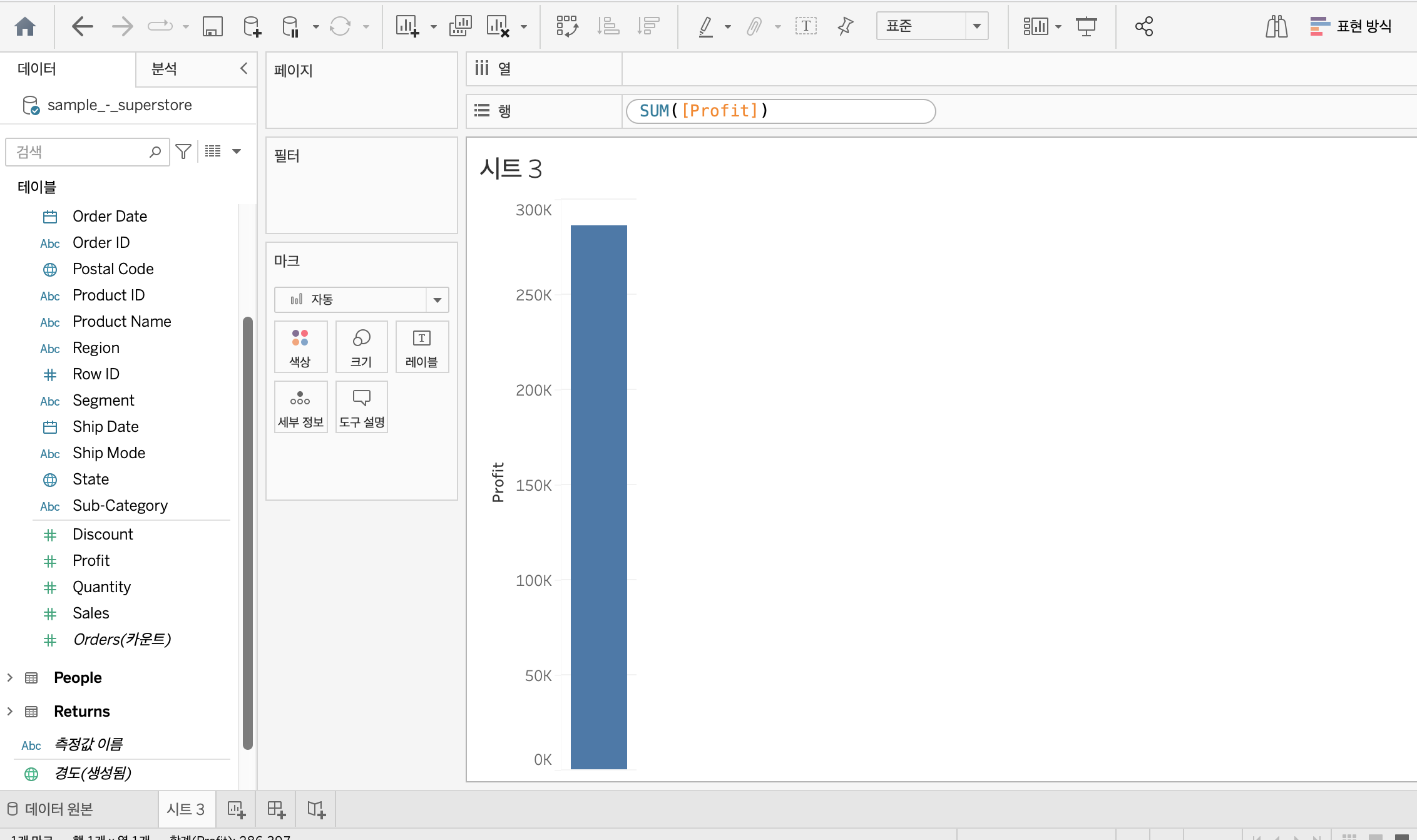Click the undo back arrow
Image resolution: width=1417 pixels, height=840 pixels.
[82, 26]
